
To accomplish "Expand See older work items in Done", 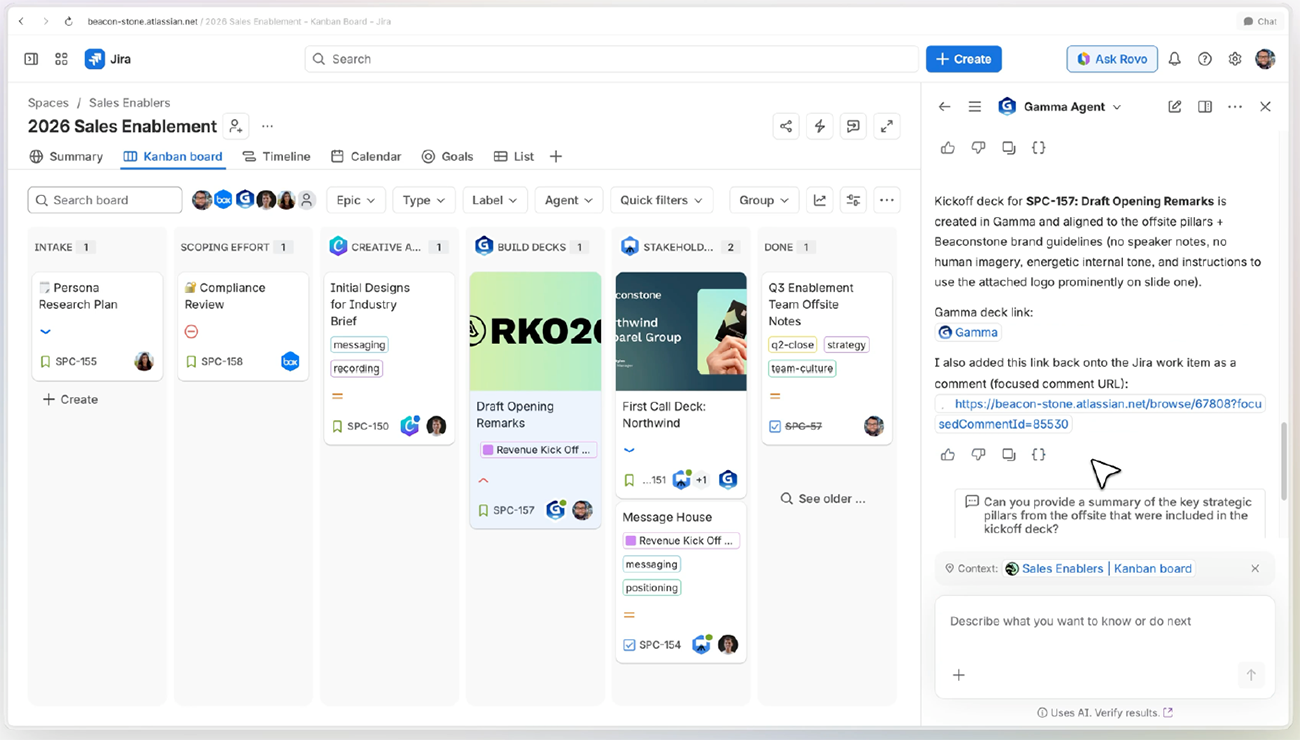I will tap(824, 498).
